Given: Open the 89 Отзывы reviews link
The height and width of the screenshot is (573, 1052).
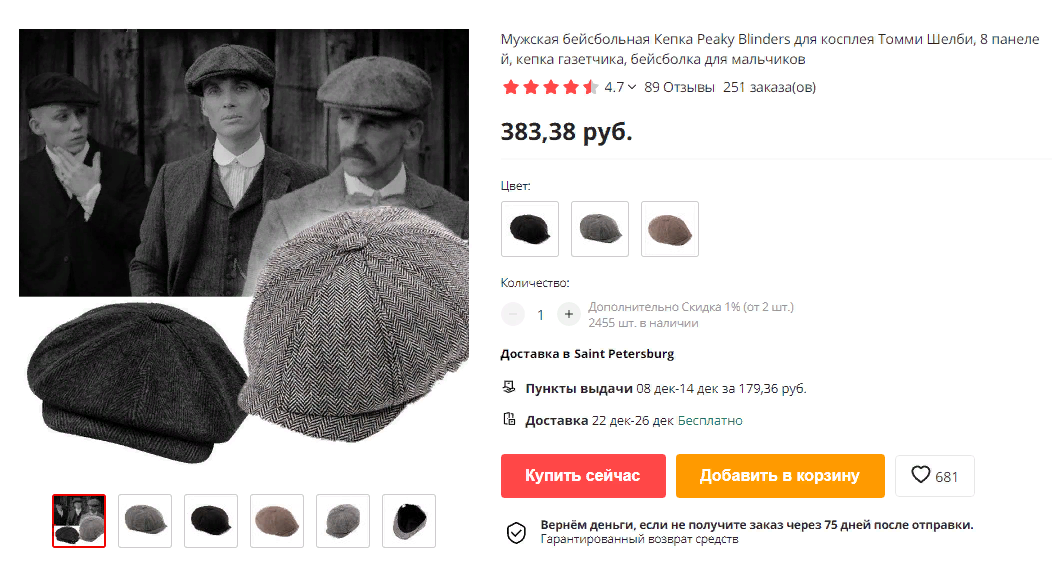Looking at the screenshot, I should [x=679, y=87].
